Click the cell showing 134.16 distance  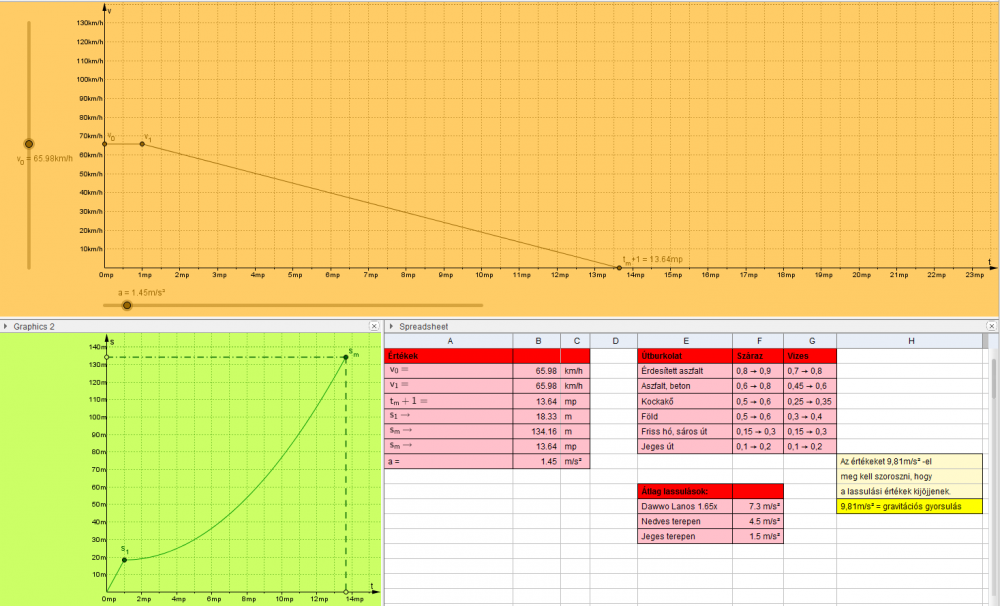tap(538, 431)
